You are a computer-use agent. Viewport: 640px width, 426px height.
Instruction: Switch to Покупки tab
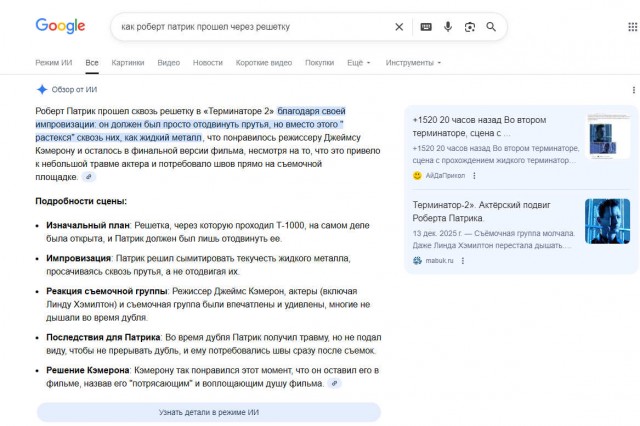pos(320,63)
